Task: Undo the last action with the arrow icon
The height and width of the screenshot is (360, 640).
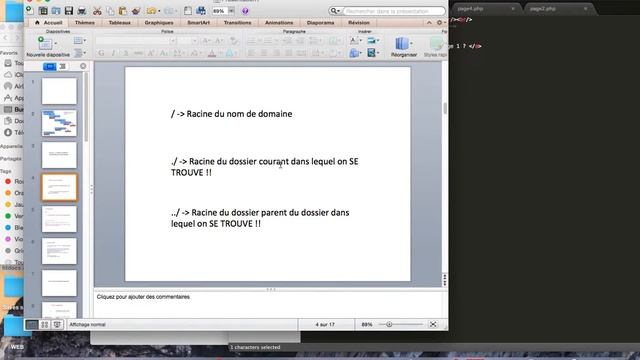Action: click(x=151, y=11)
